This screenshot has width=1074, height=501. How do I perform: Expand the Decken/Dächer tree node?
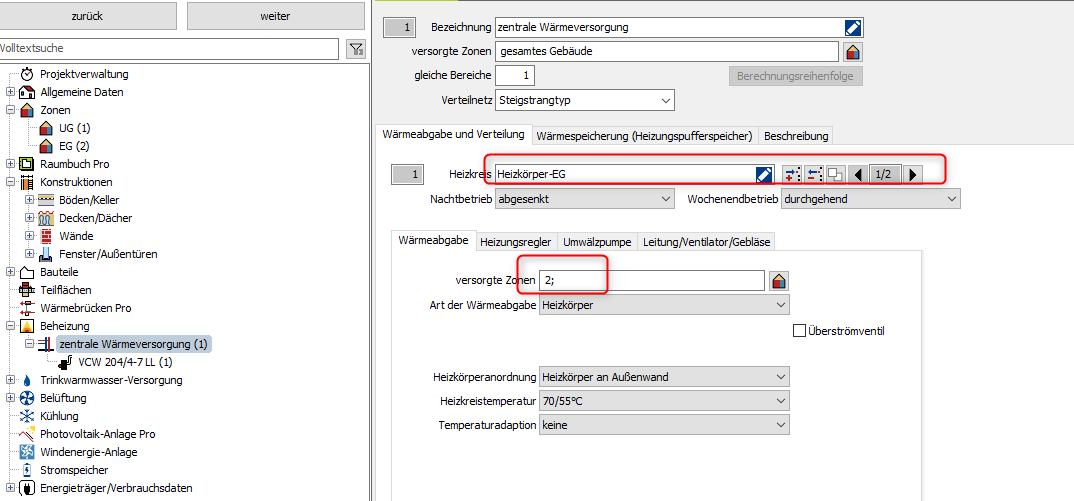point(29,218)
